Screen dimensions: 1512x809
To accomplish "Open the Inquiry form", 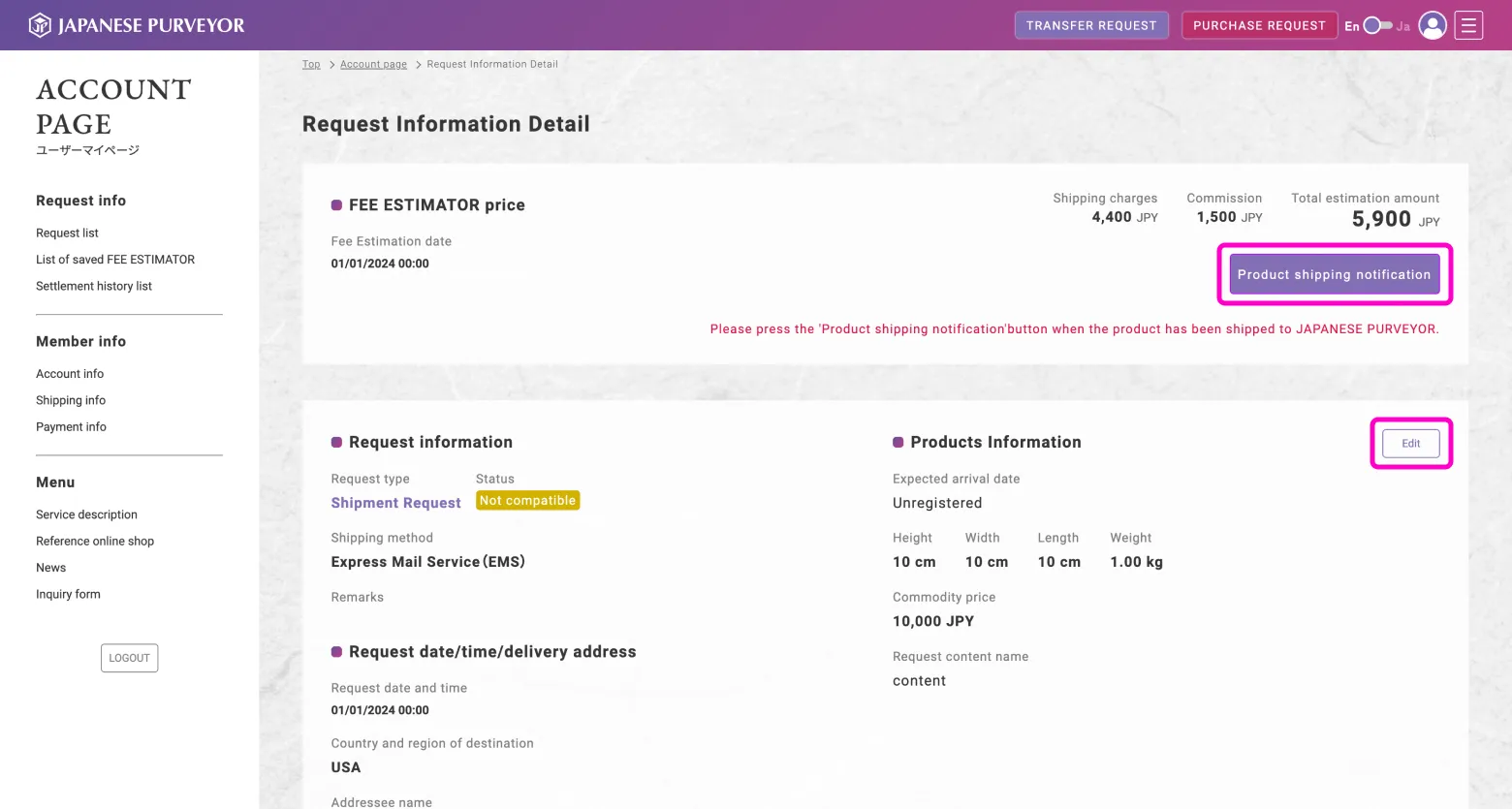I will [x=68, y=595].
